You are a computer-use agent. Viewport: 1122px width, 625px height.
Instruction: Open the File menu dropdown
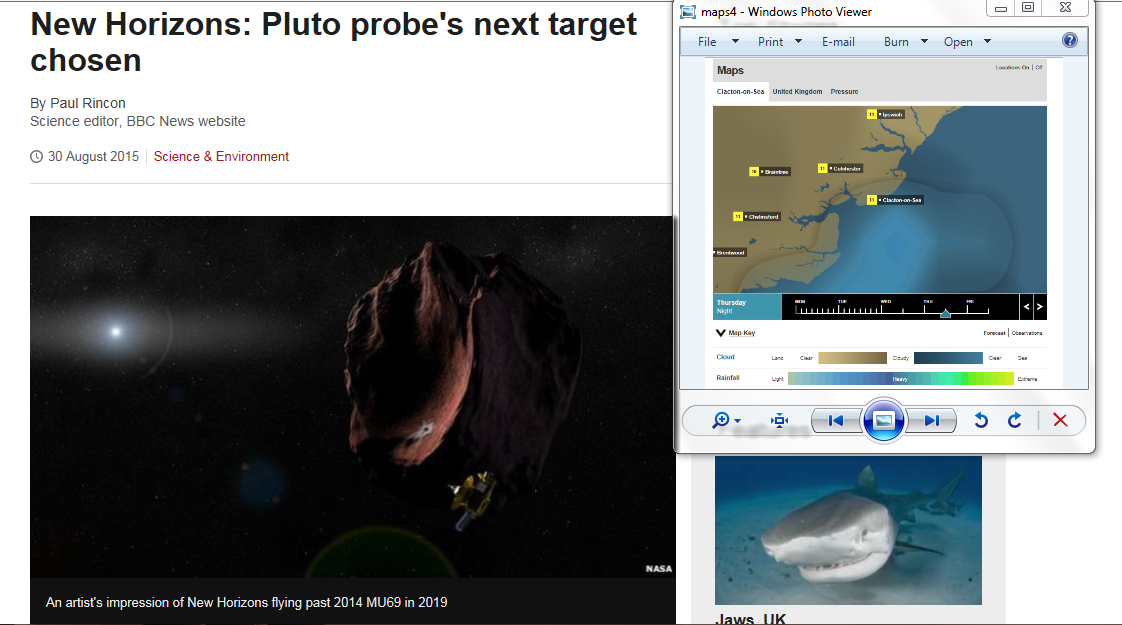point(718,42)
